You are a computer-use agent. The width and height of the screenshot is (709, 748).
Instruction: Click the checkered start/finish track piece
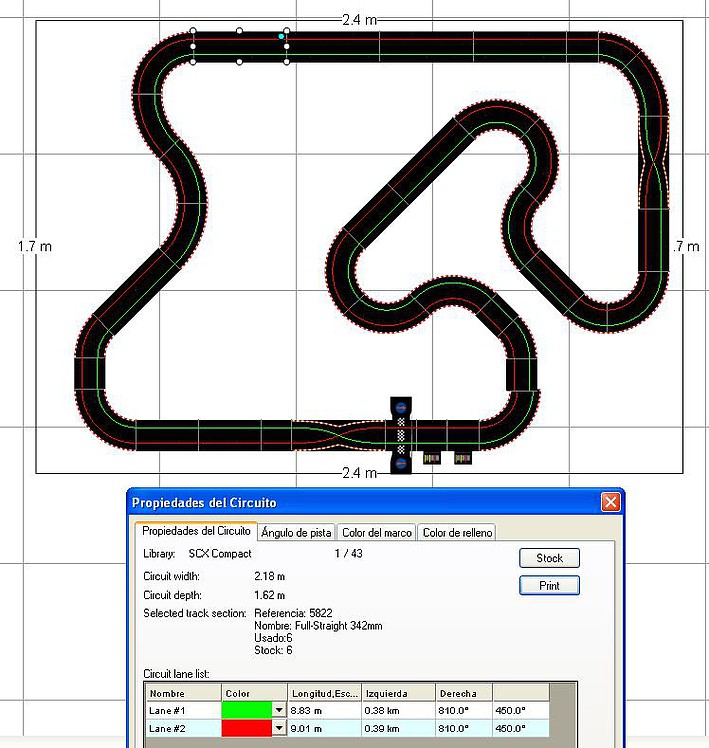click(x=401, y=435)
